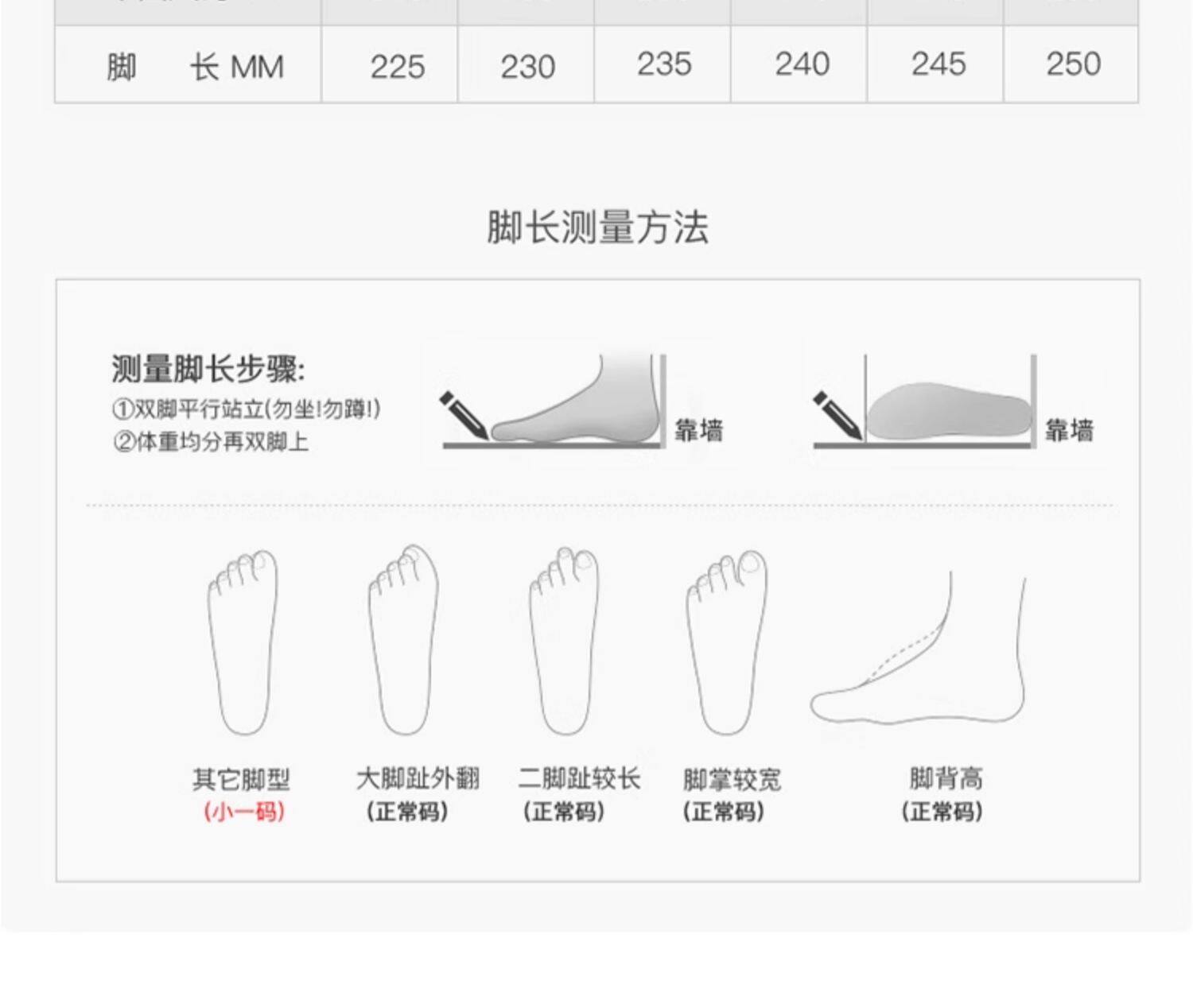Click the 测量脚长步骤 title text
The height and width of the screenshot is (1008, 1193).
click(208, 370)
